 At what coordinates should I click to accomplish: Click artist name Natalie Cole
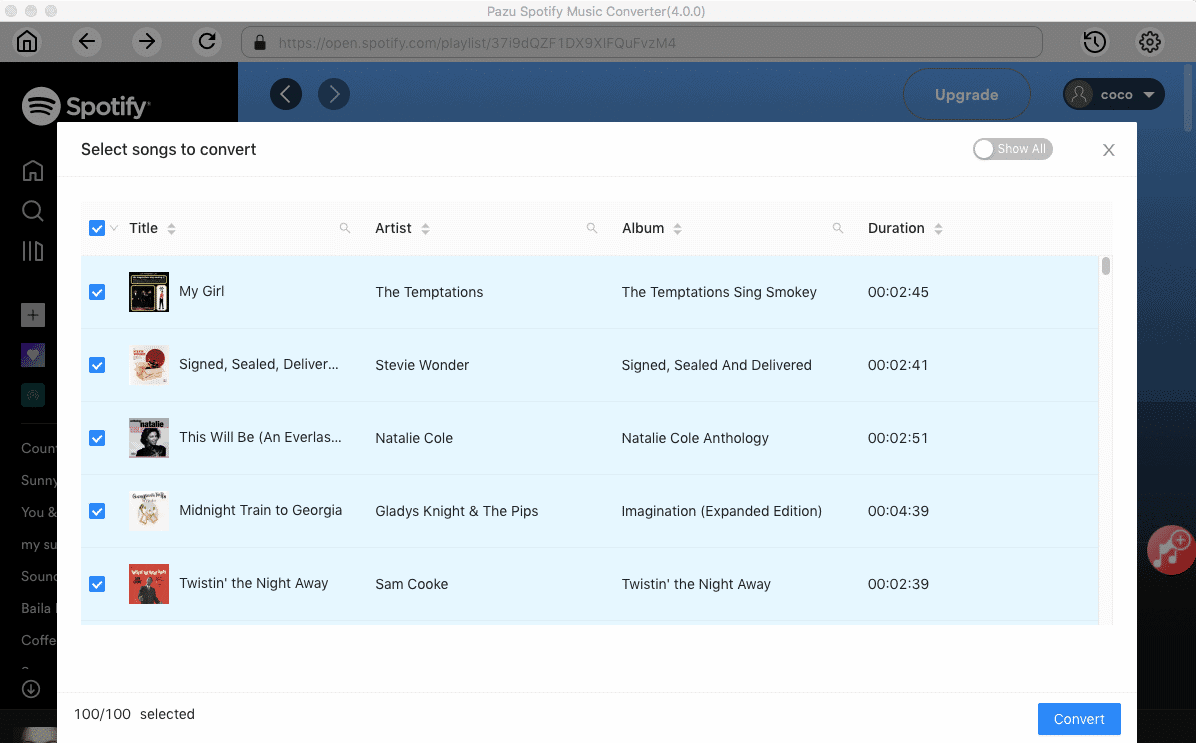(x=413, y=438)
